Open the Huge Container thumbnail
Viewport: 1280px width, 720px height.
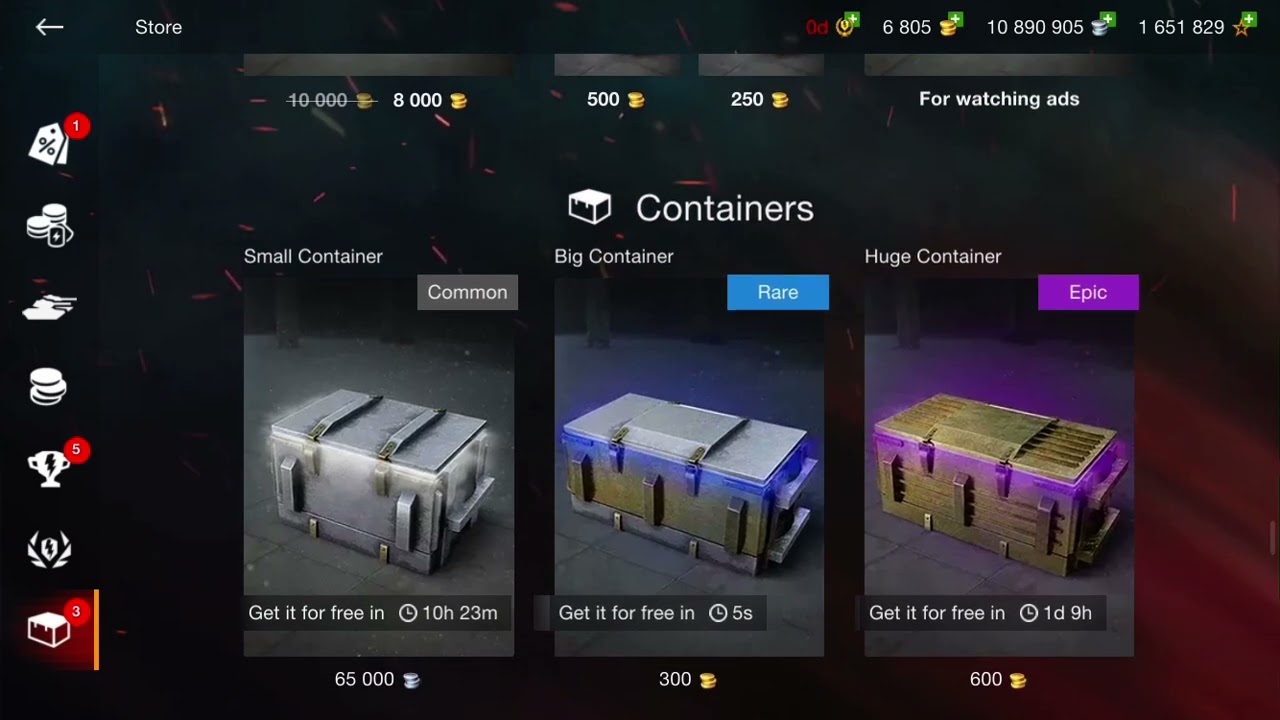(999, 466)
